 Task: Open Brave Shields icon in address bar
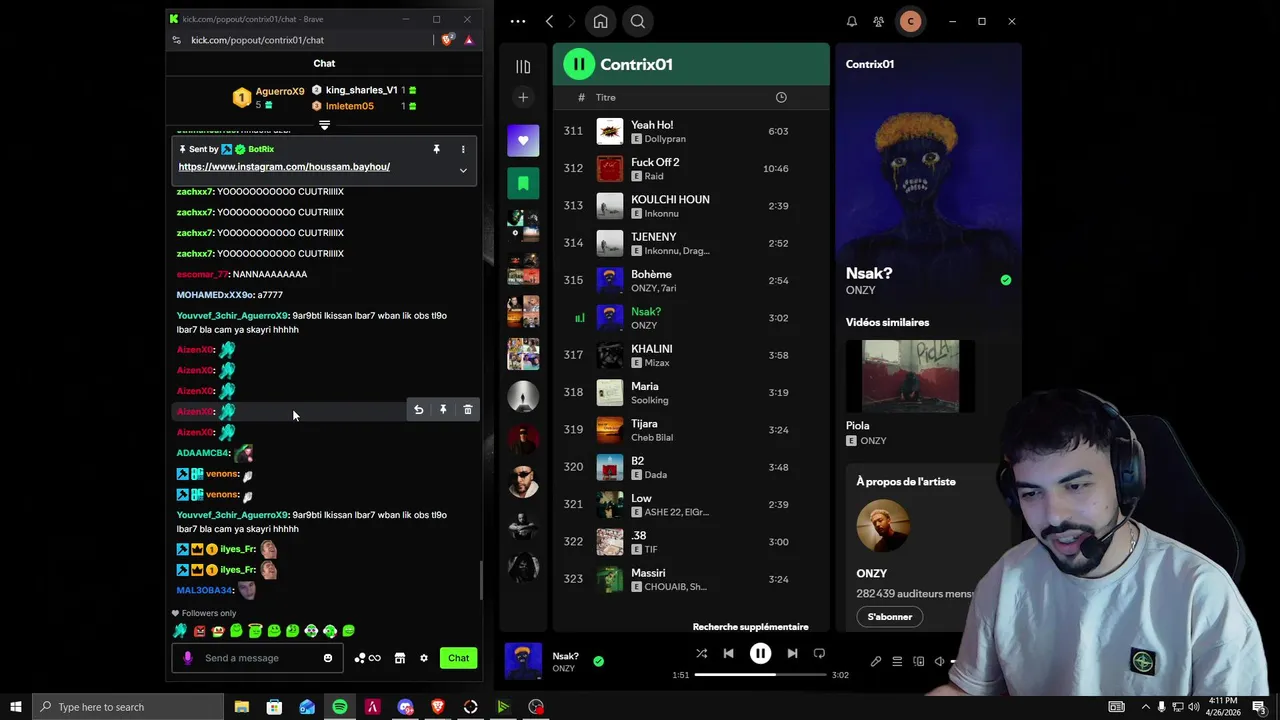tap(447, 40)
